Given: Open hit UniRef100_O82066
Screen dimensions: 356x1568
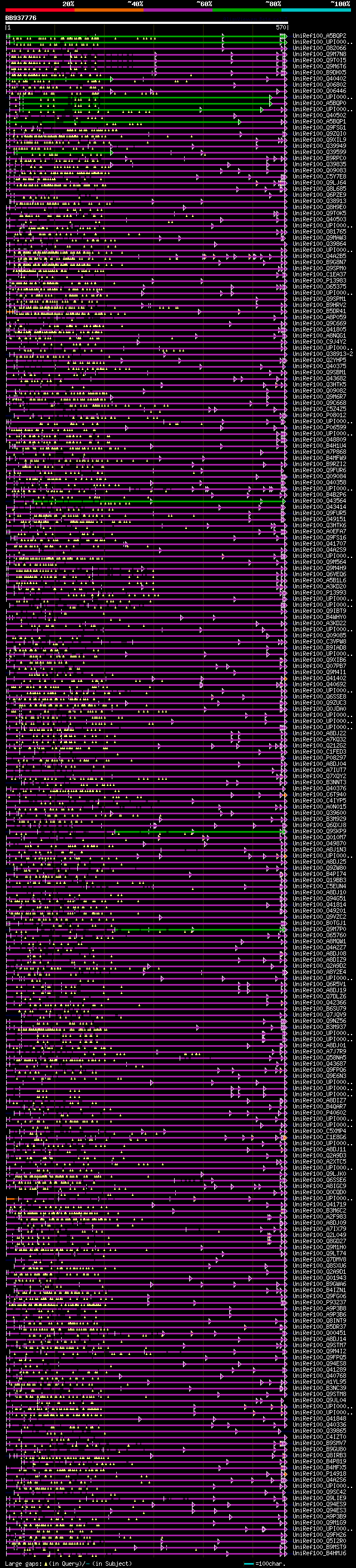Looking at the screenshot, I should (x=319, y=48).
